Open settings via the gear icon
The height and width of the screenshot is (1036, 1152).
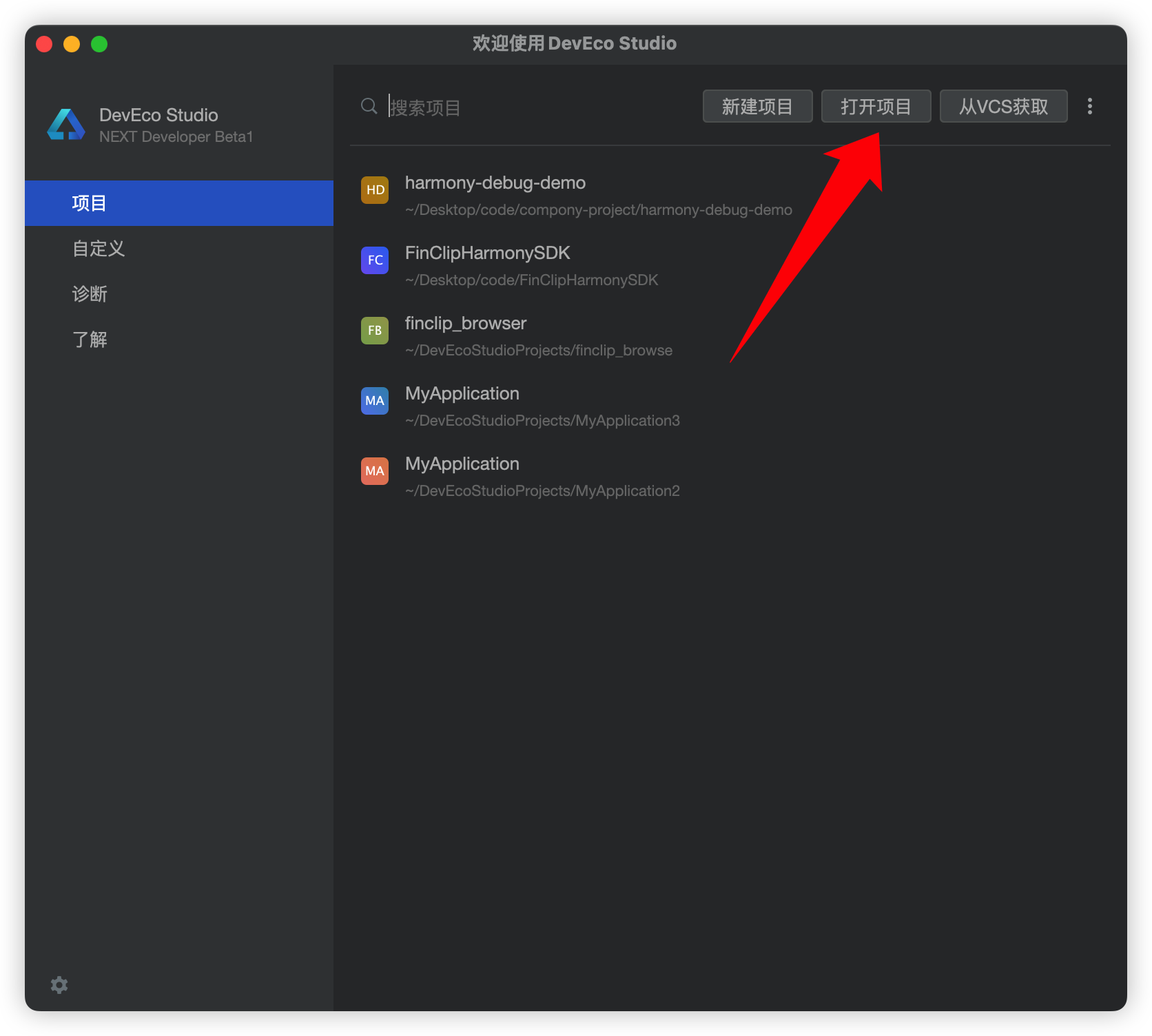tap(59, 985)
